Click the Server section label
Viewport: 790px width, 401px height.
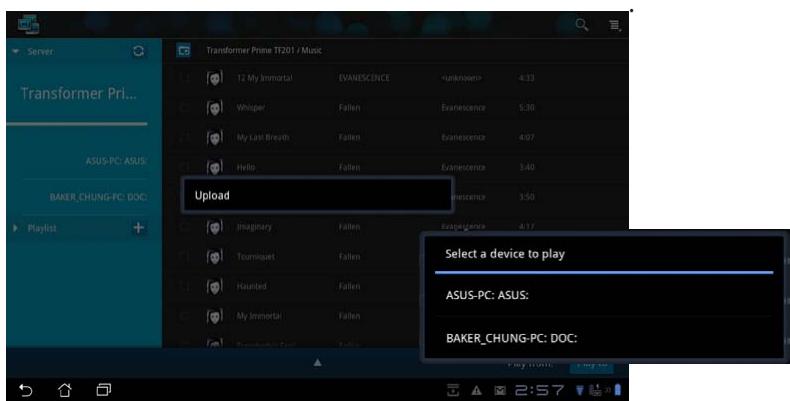(x=40, y=51)
